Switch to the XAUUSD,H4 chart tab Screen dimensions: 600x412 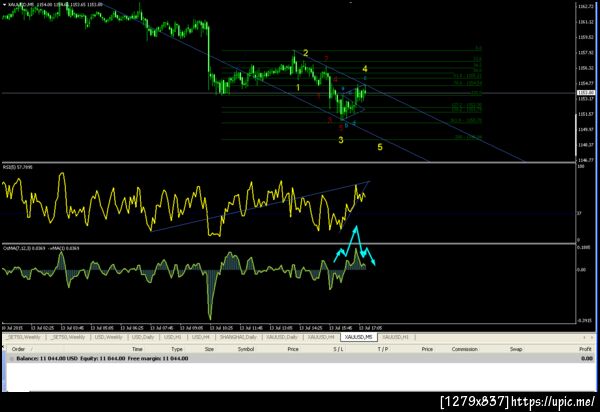(x=321, y=337)
